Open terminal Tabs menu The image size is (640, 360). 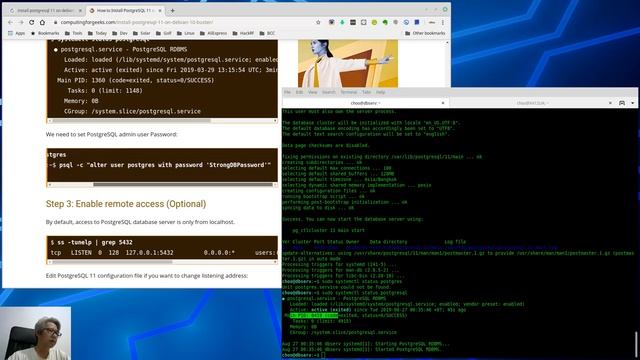[366, 92]
